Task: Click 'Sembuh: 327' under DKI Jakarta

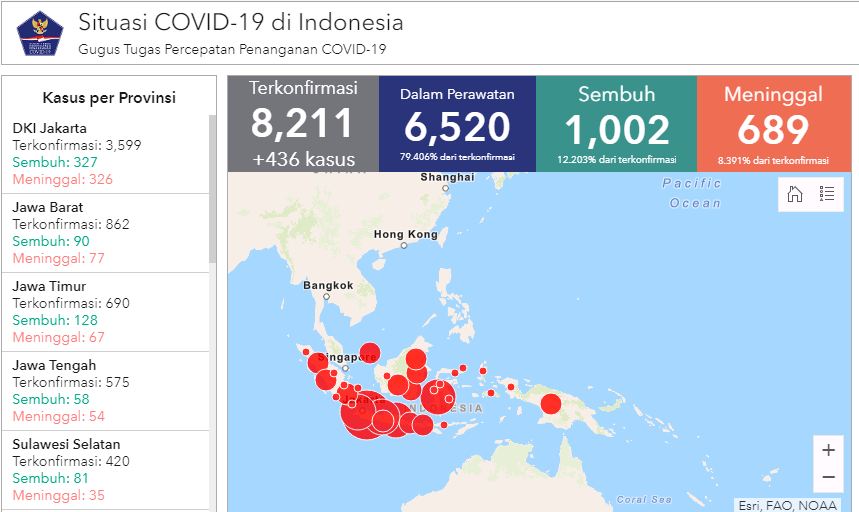Action: tap(55, 162)
